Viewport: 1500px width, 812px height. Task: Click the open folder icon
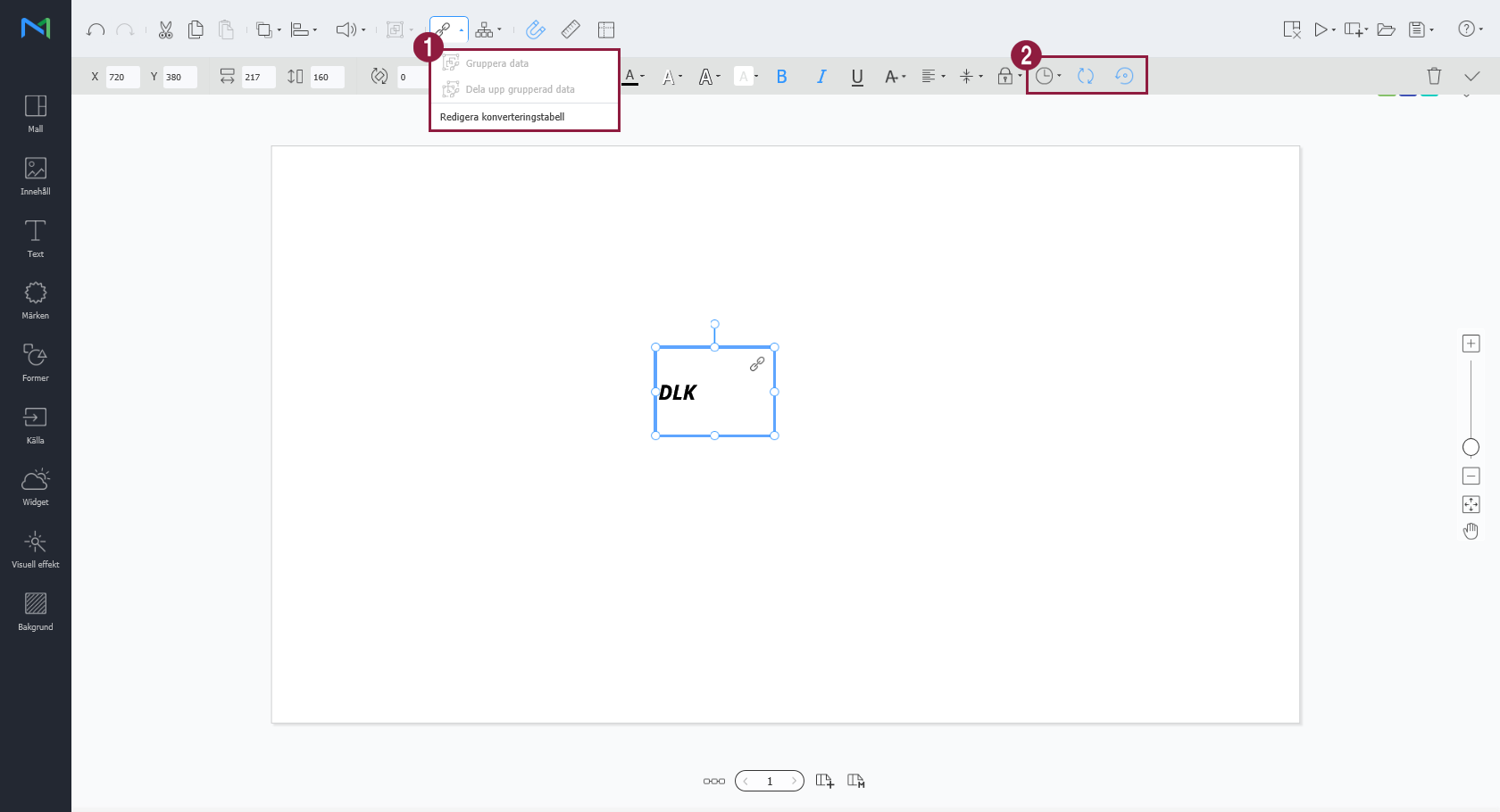click(x=1386, y=30)
